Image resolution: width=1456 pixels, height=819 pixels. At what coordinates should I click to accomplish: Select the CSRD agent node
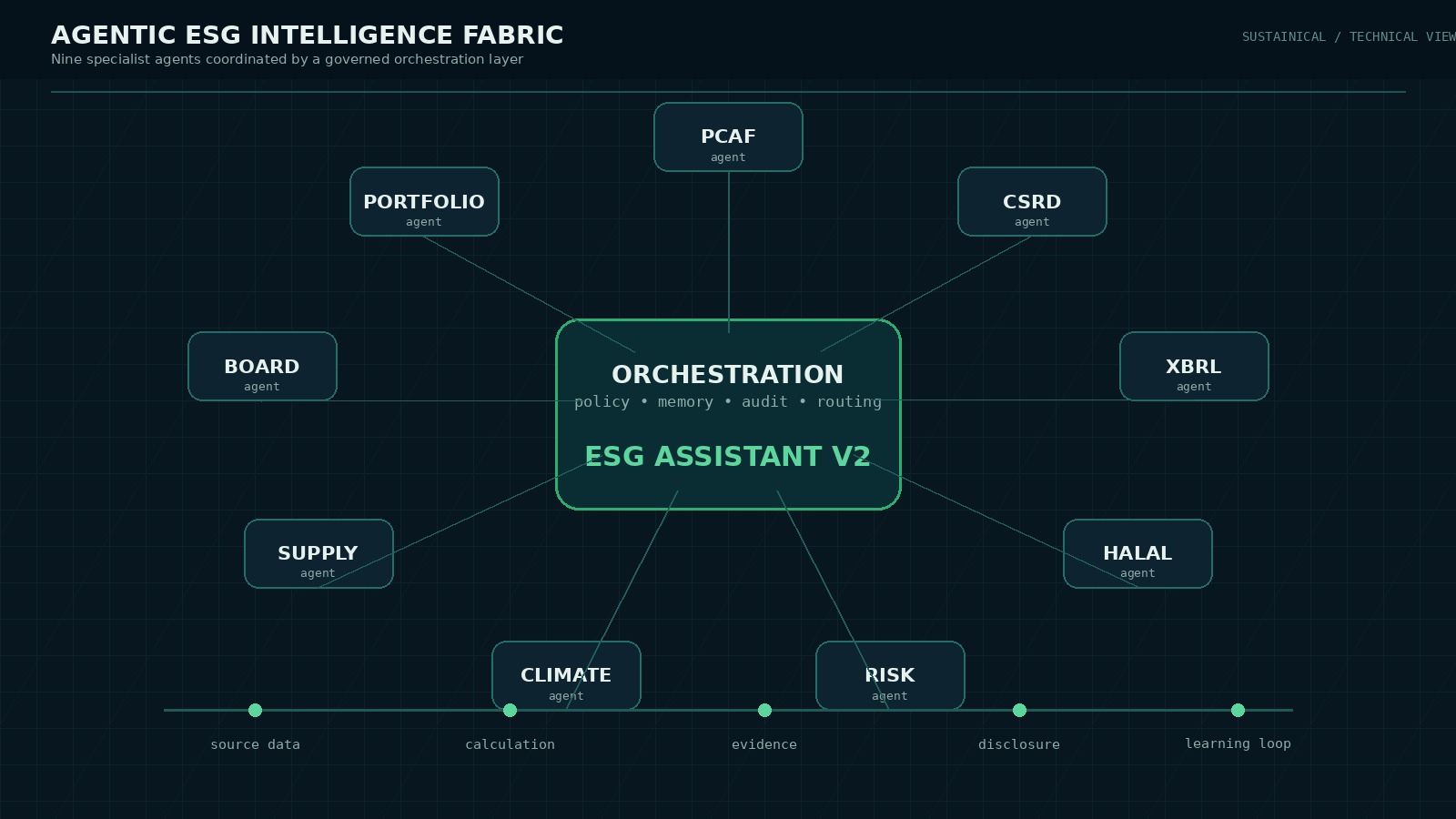point(1031,201)
